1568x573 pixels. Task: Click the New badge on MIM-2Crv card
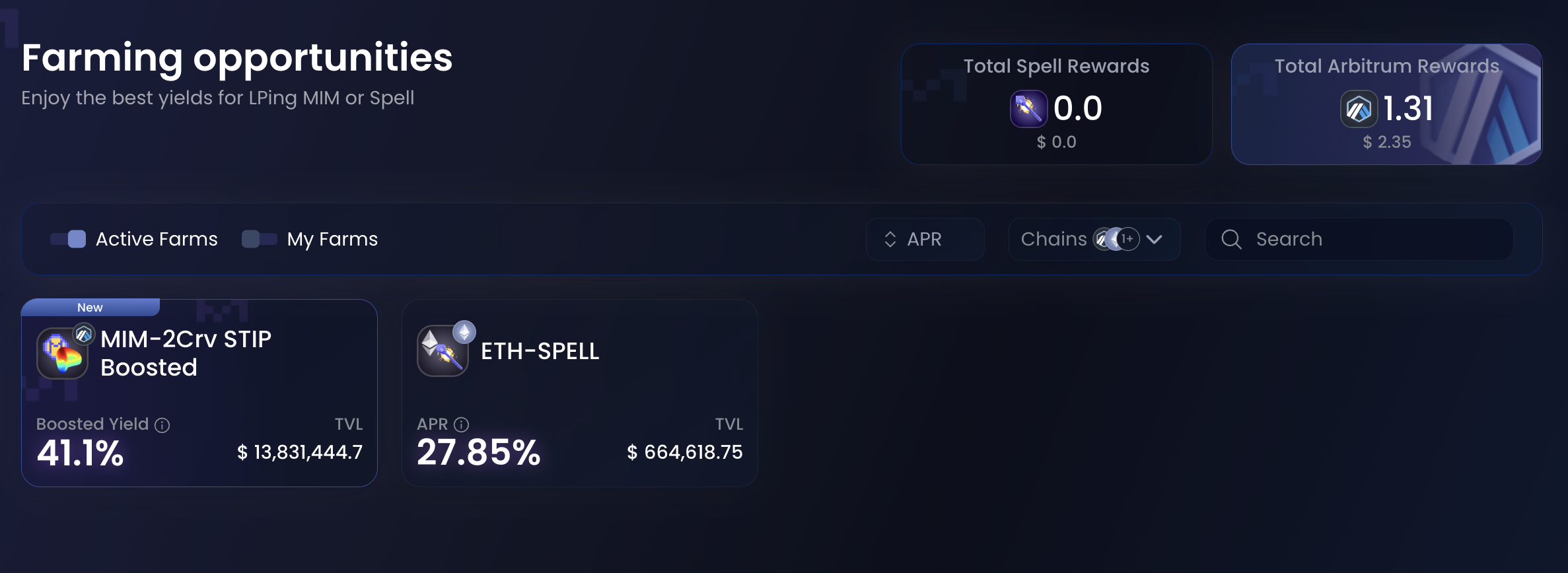click(x=90, y=308)
